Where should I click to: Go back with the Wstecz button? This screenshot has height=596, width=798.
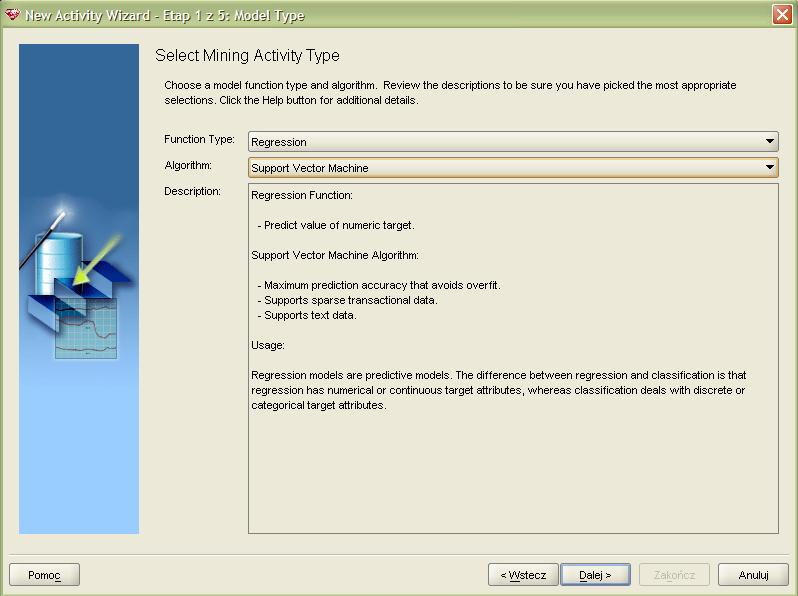click(x=523, y=575)
